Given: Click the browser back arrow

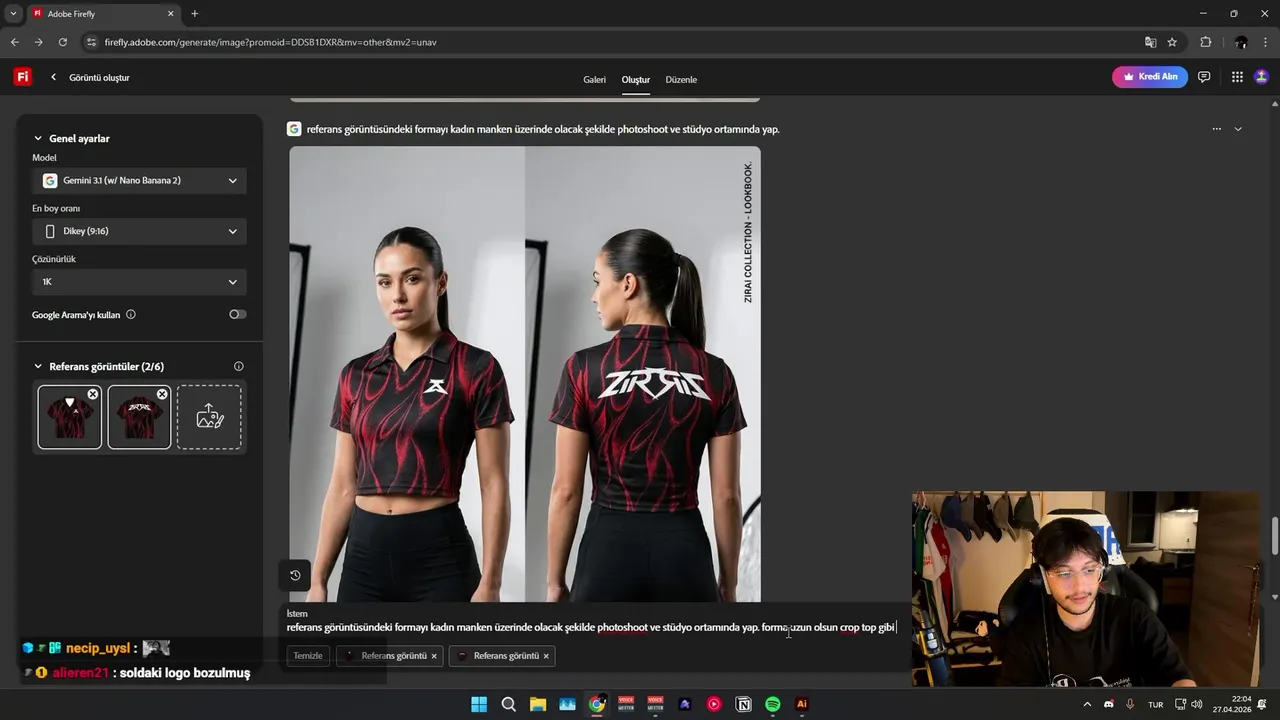Looking at the screenshot, I should click(14, 42).
